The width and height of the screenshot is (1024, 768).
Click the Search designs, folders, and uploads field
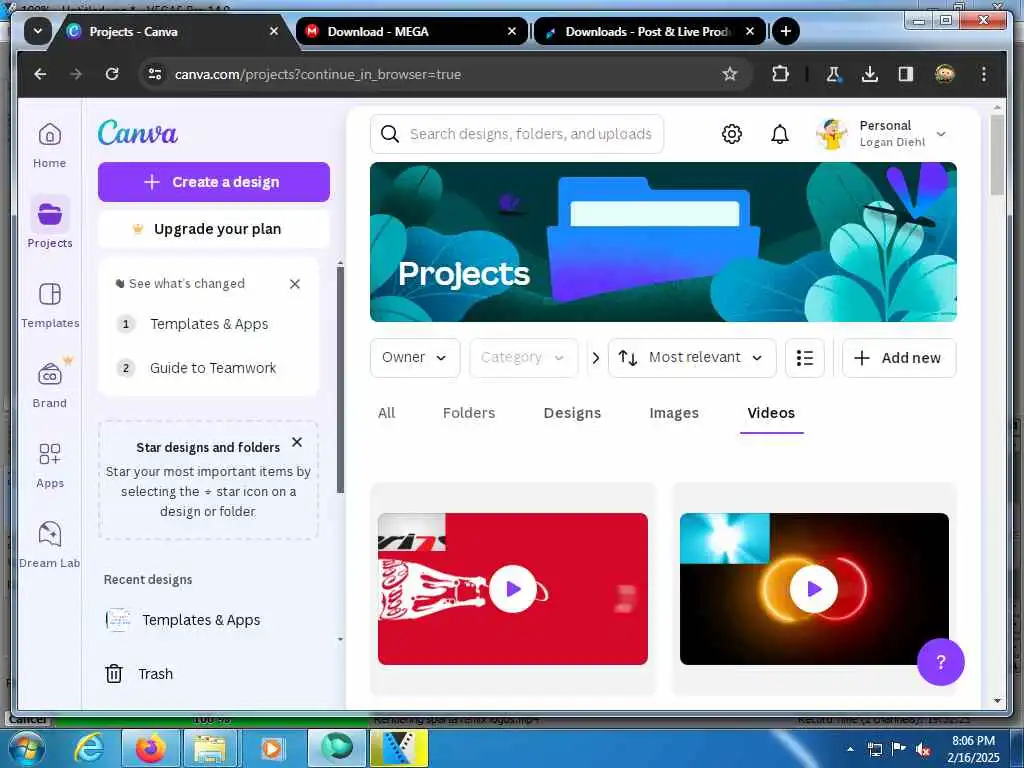tap(517, 134)
